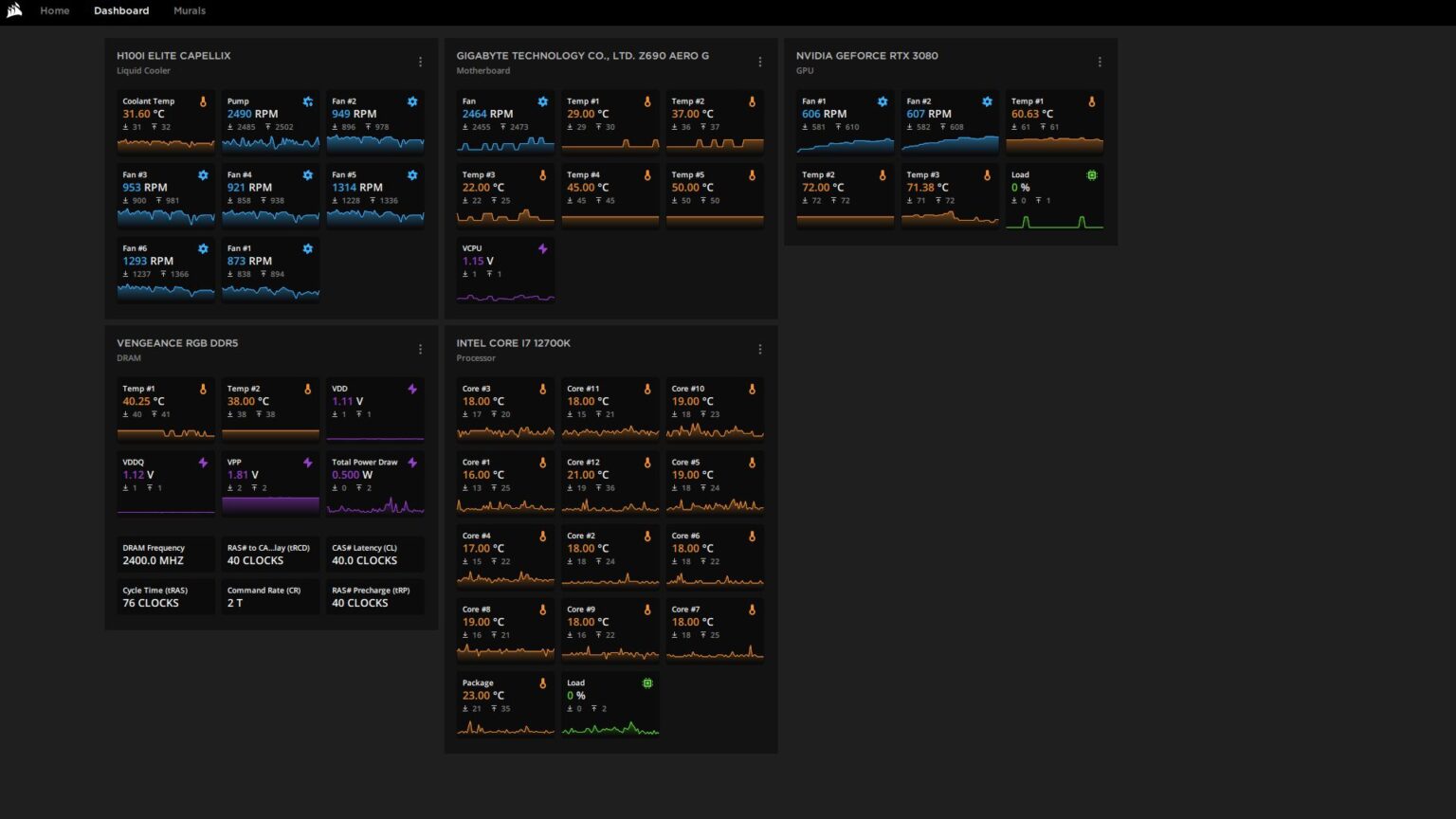Screen dimensions: 1456x819
Task: Click the GPU Fan #1 graph
Action: click(845, 144)
